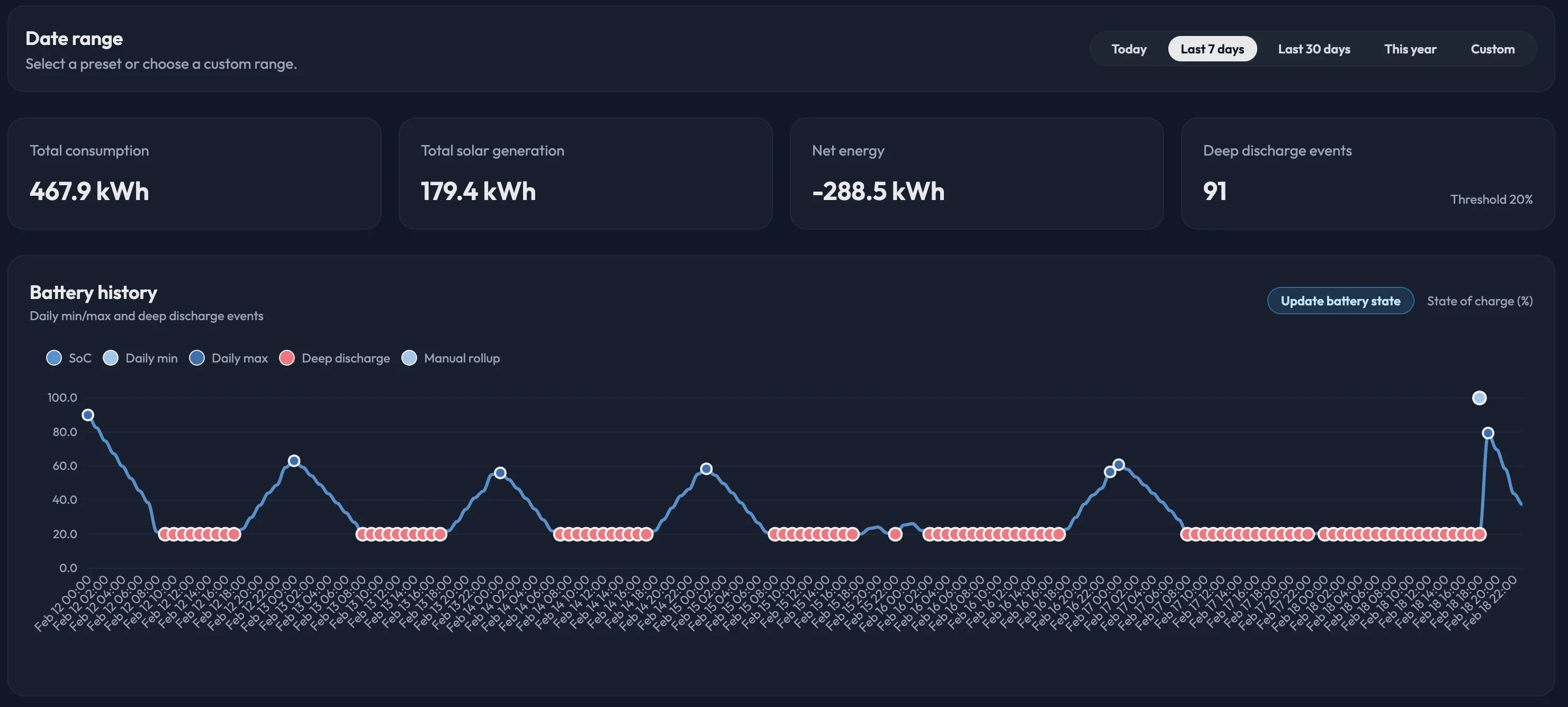Click the Threshold 20% indicator
Viewport: 1568px width, 707px height.
(x=1491, y=199)
